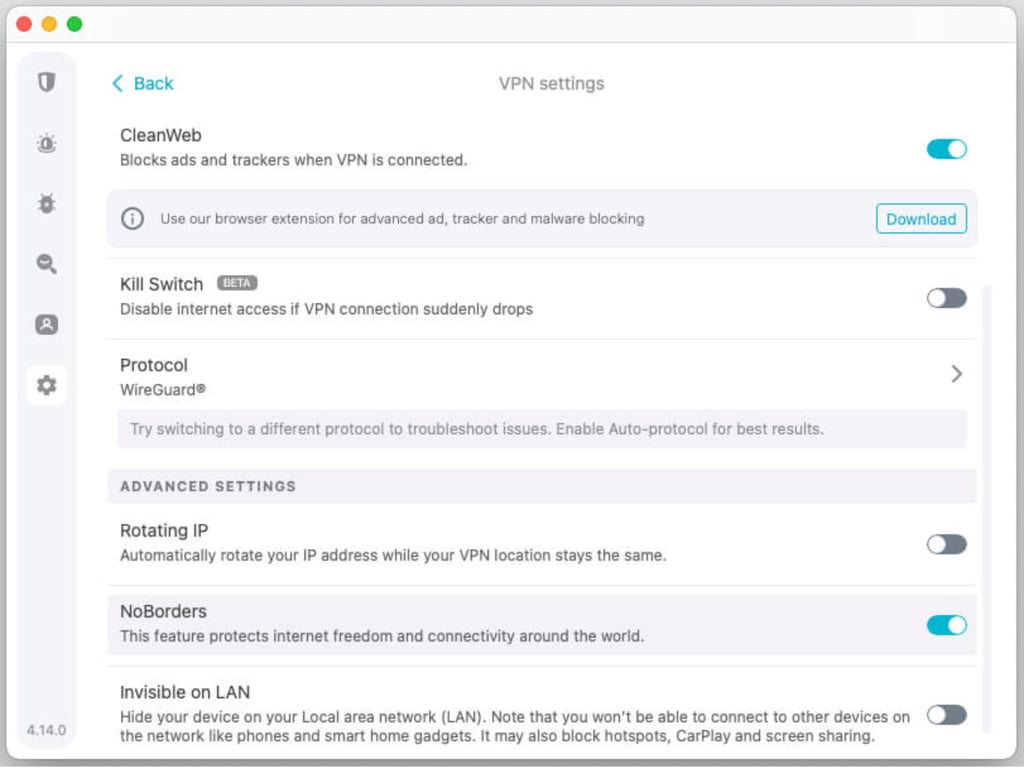Enable the Invisible on LAN toggle

[946, 715]
